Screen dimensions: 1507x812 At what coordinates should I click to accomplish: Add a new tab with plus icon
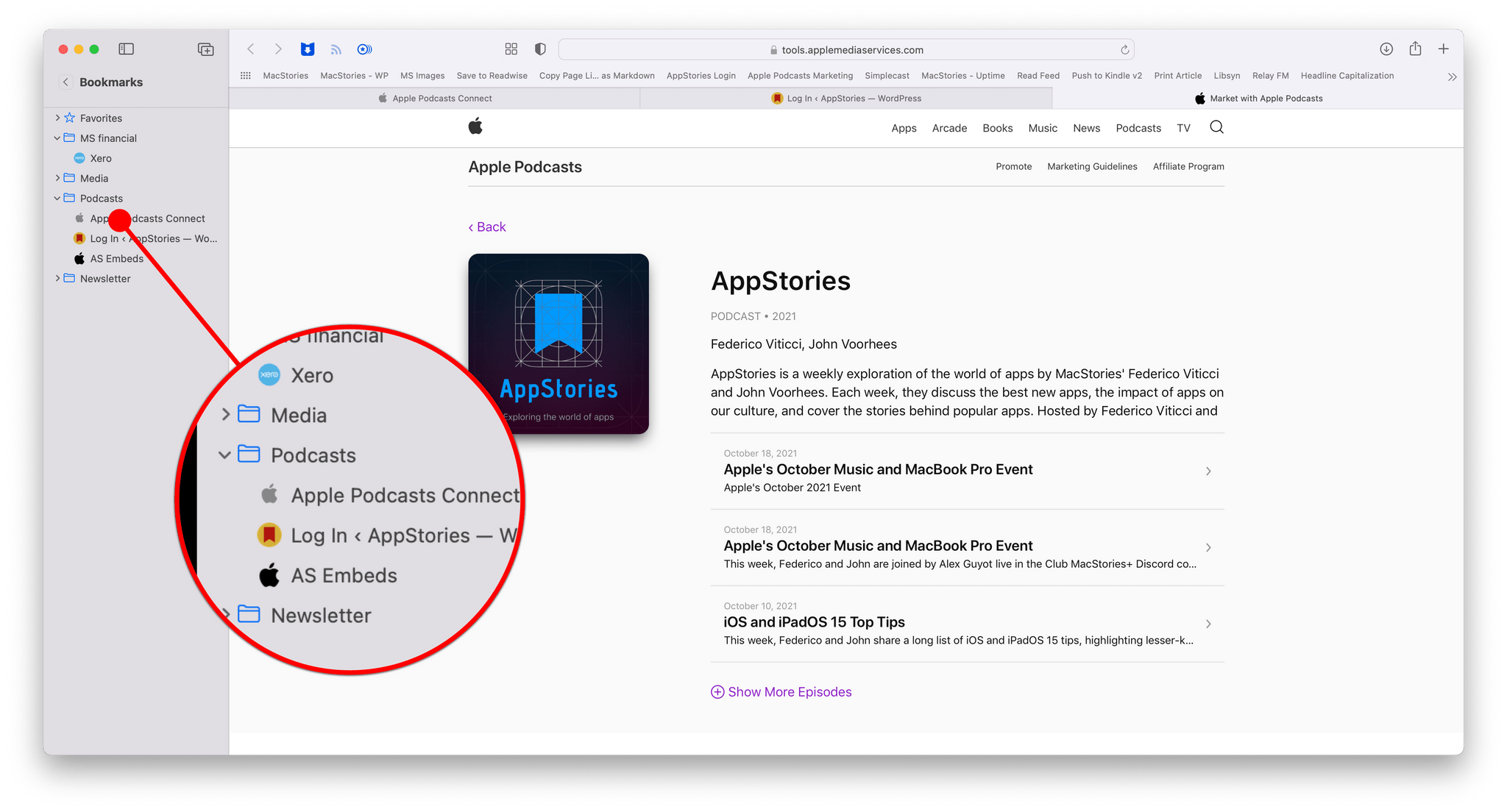tap(1444, 49)
